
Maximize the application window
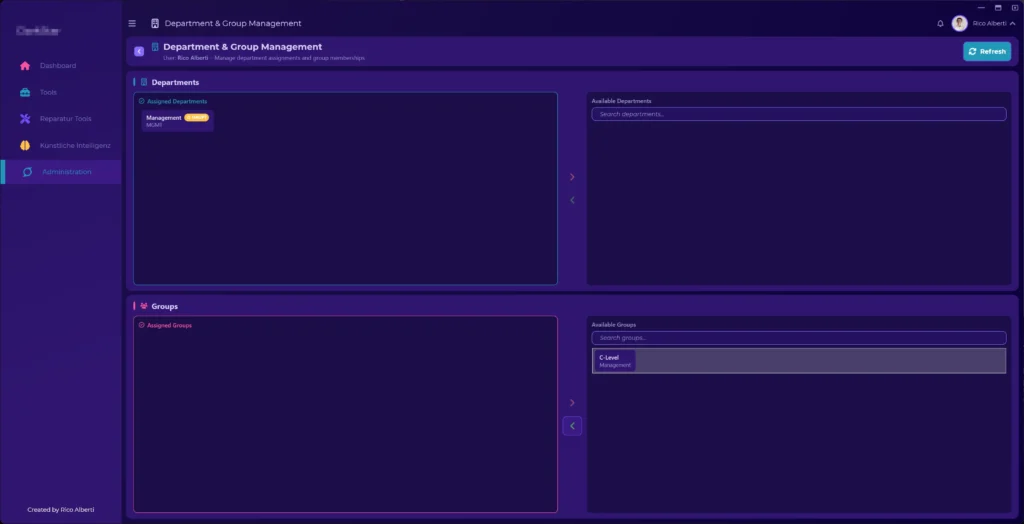(998, 7)
